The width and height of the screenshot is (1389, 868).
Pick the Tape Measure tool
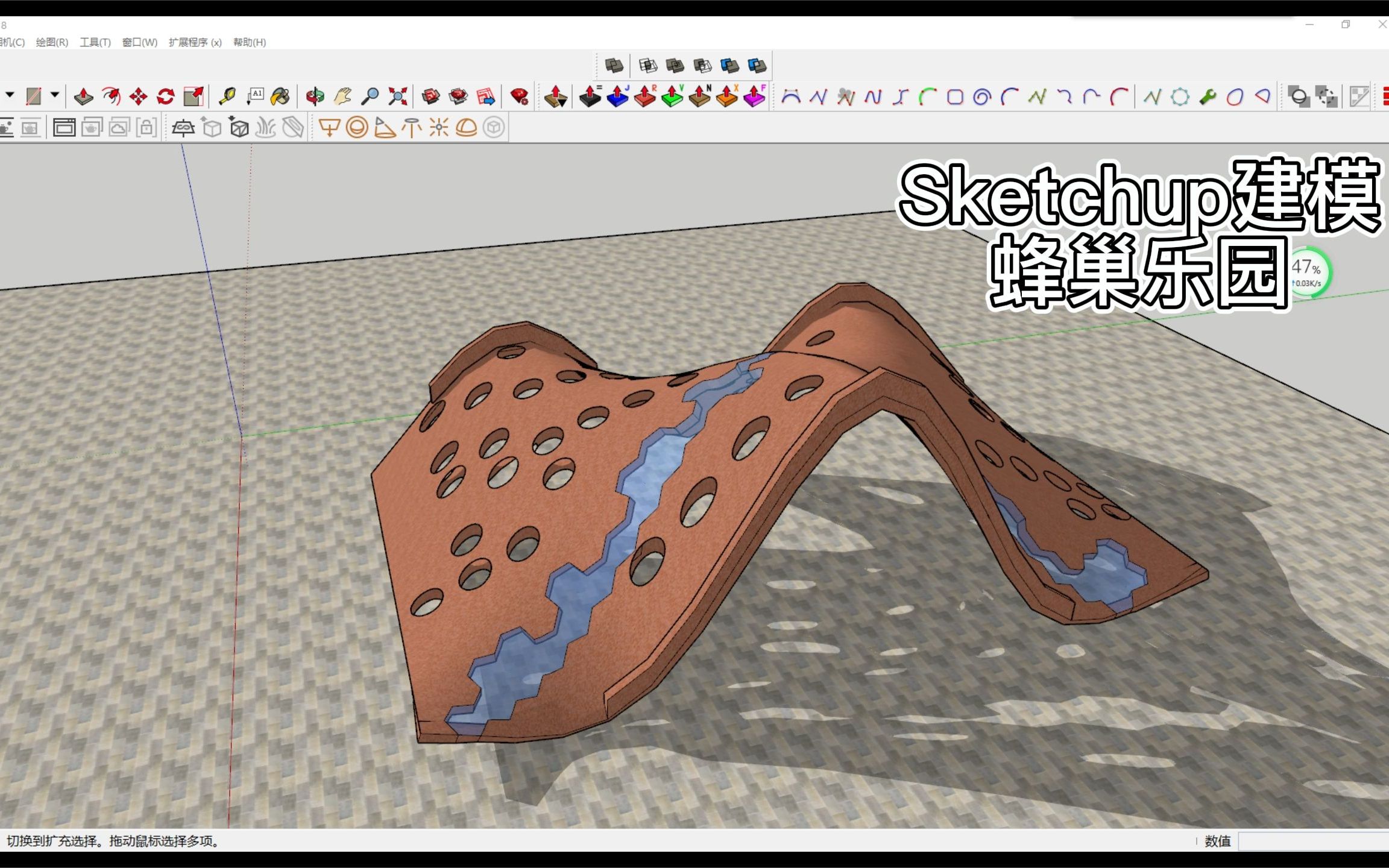pyautogui.click(x=227, y=96)
